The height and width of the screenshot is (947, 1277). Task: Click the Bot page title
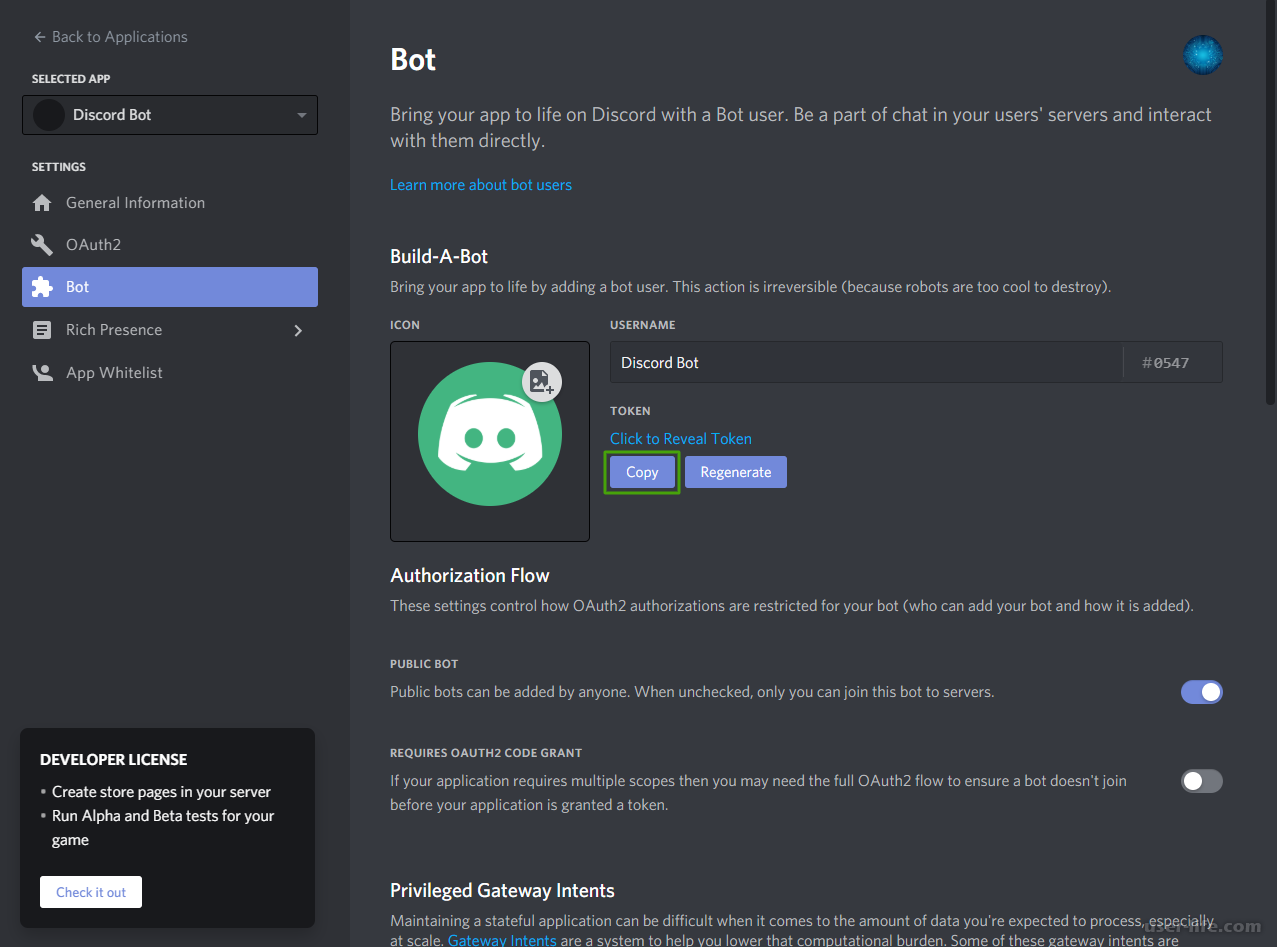coord(413,60)
